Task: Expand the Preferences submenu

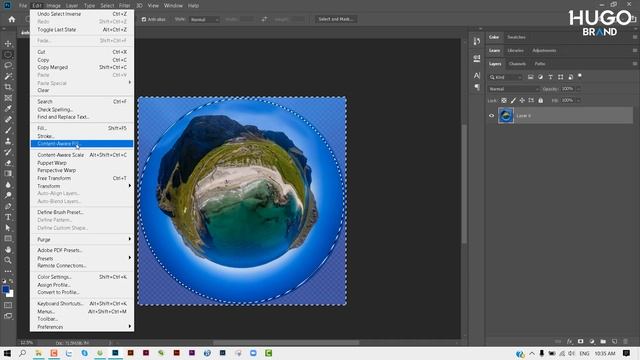Action: click(x=82, y=327)
